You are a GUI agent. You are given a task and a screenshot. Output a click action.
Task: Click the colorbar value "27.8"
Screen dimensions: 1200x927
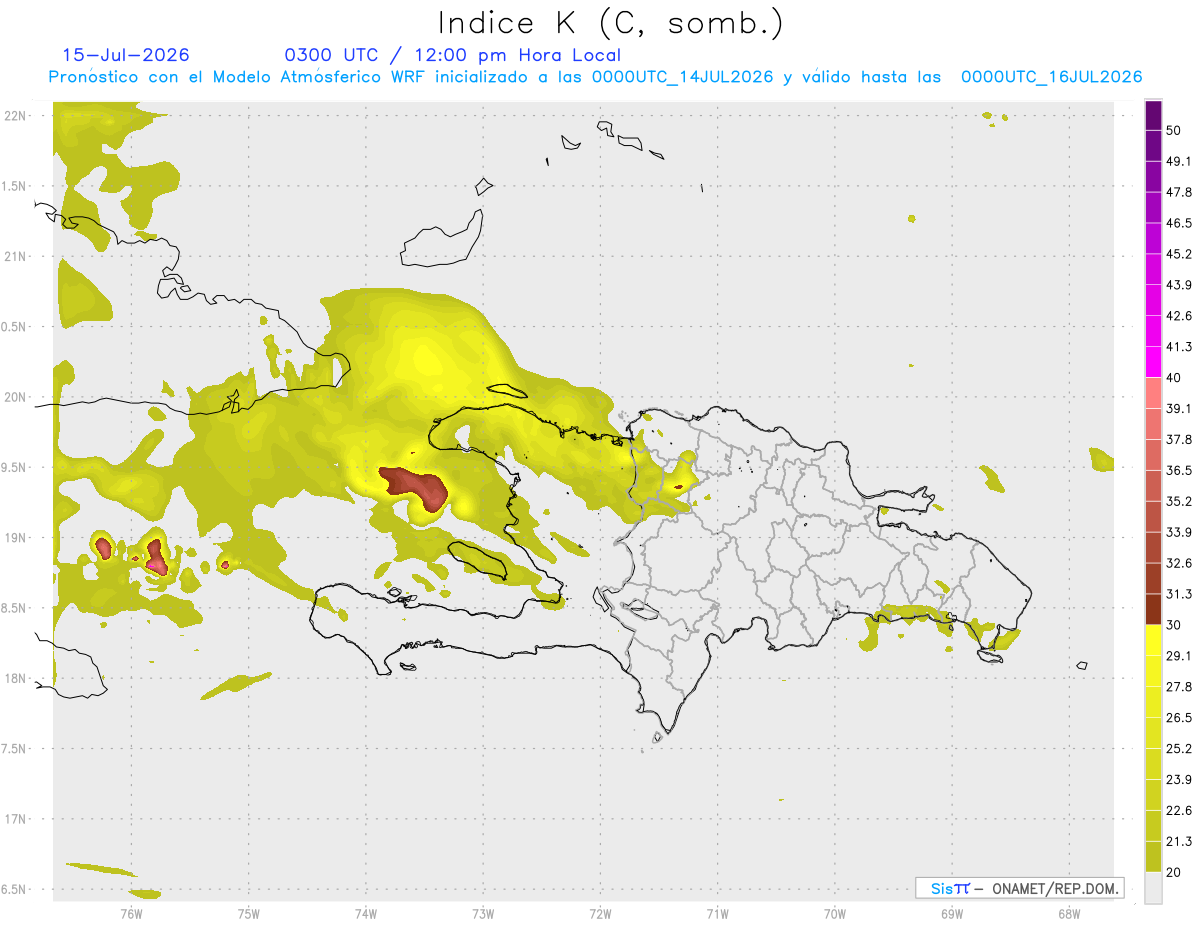point(1179,687)
